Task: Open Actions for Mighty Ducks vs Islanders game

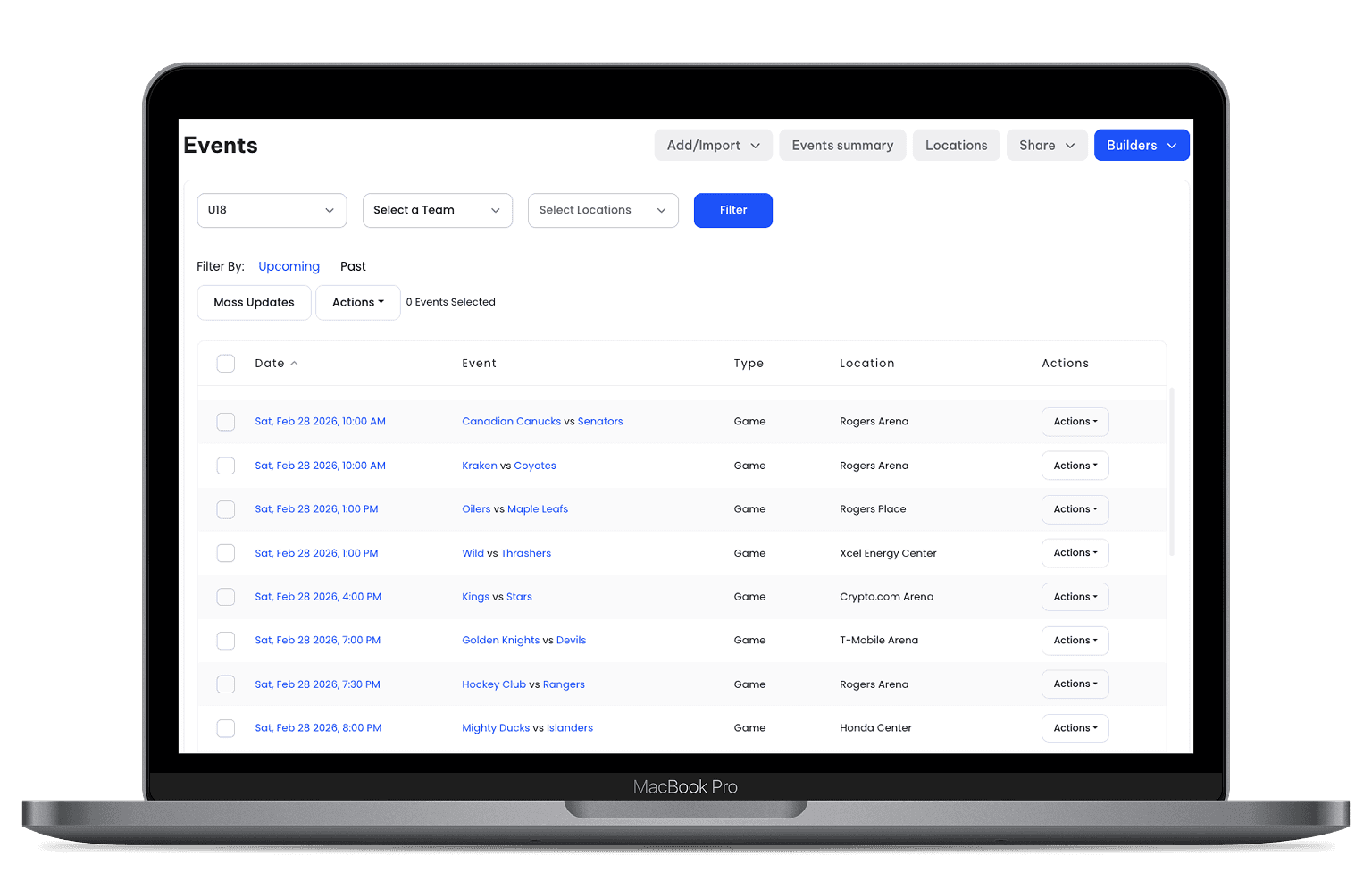Action: coord(1075,728)
